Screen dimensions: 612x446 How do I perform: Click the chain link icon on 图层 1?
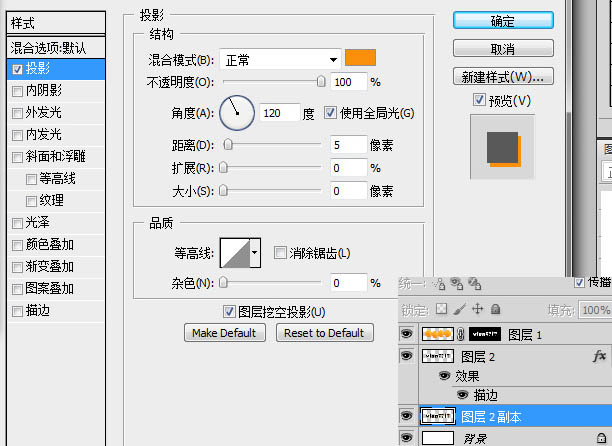point(461,334)
